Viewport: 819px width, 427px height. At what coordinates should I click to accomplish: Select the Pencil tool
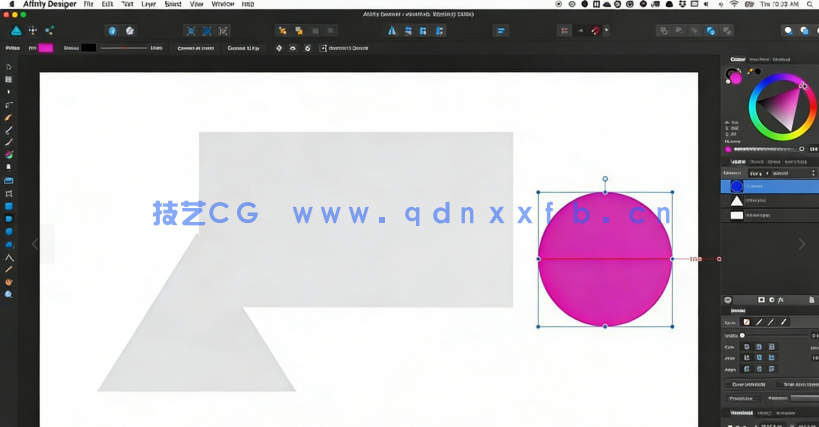pyautogui.click(x=8, y=130)
